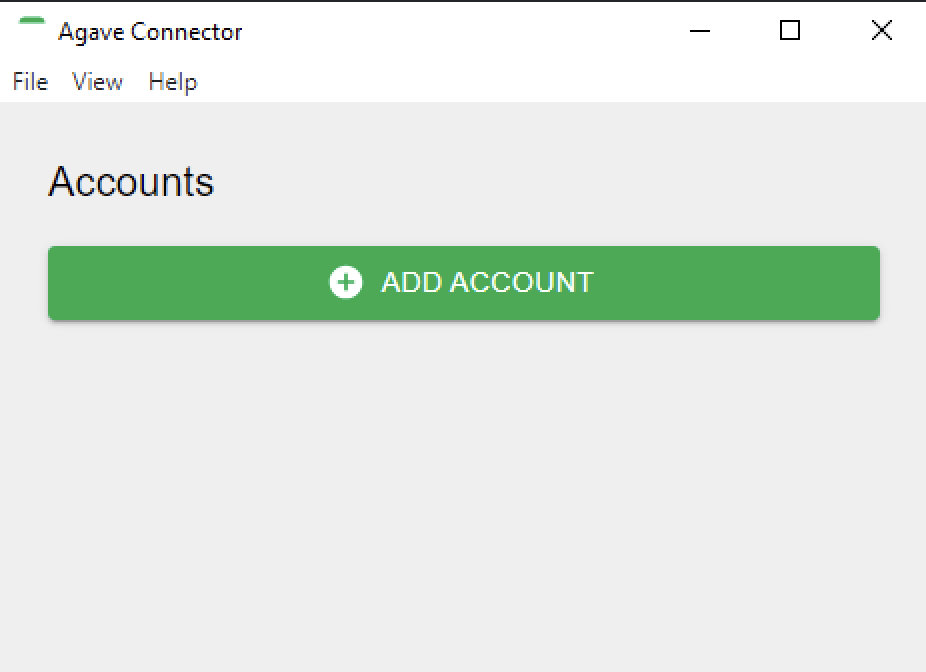This screenshot has width=926, height=672.
Task: Open the Help menu
Action: [172, 82]
